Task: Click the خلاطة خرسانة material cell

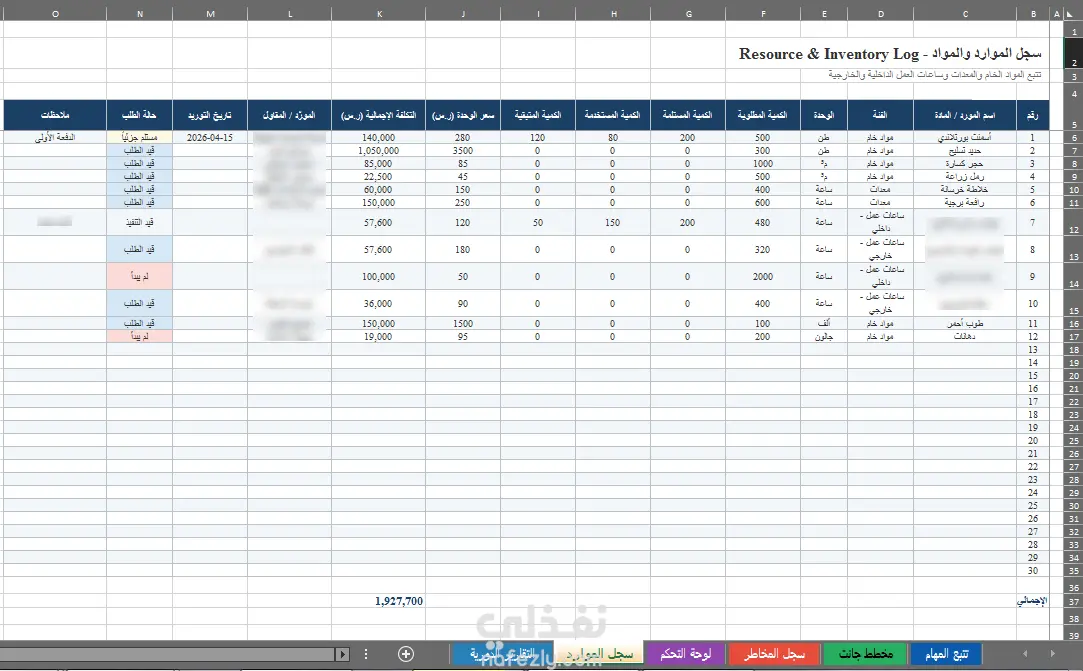Action: pyautogui.click(x=965, y=189)
